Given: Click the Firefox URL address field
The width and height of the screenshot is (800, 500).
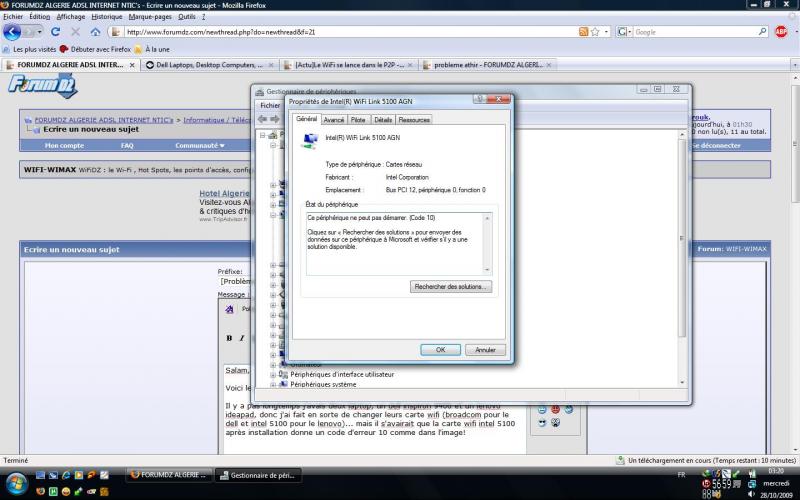Looking at the screenshot, I should [351, 32].
